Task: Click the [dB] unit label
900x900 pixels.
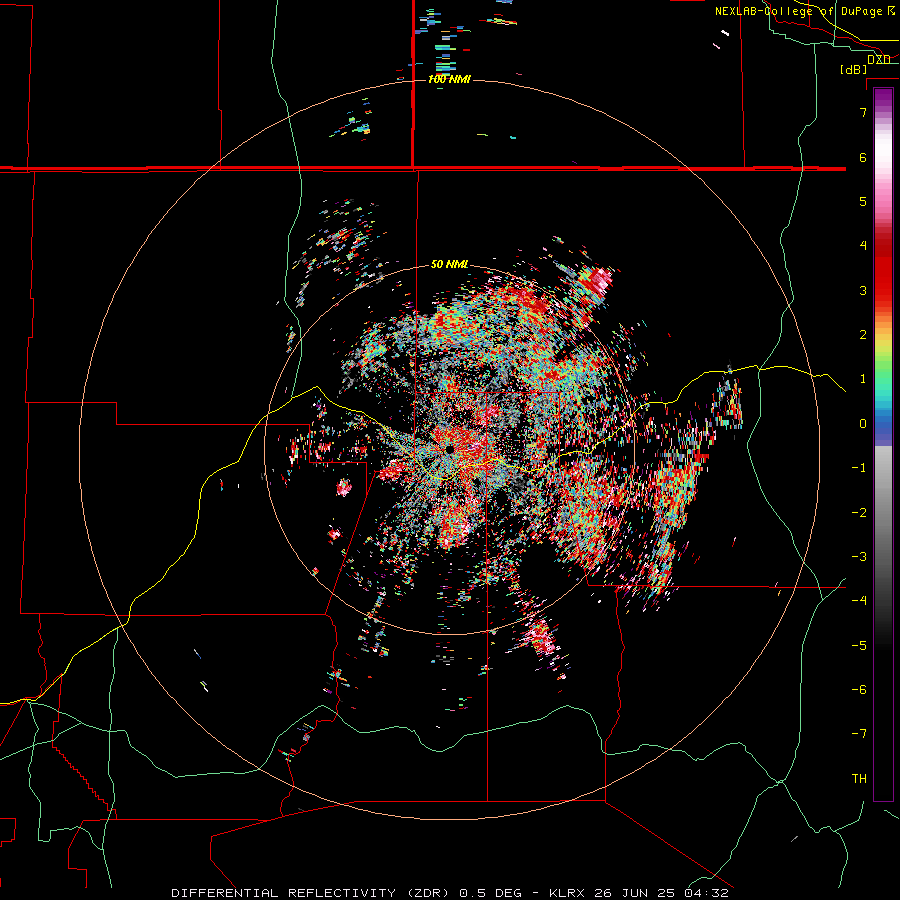Action: tap(853, 70)
